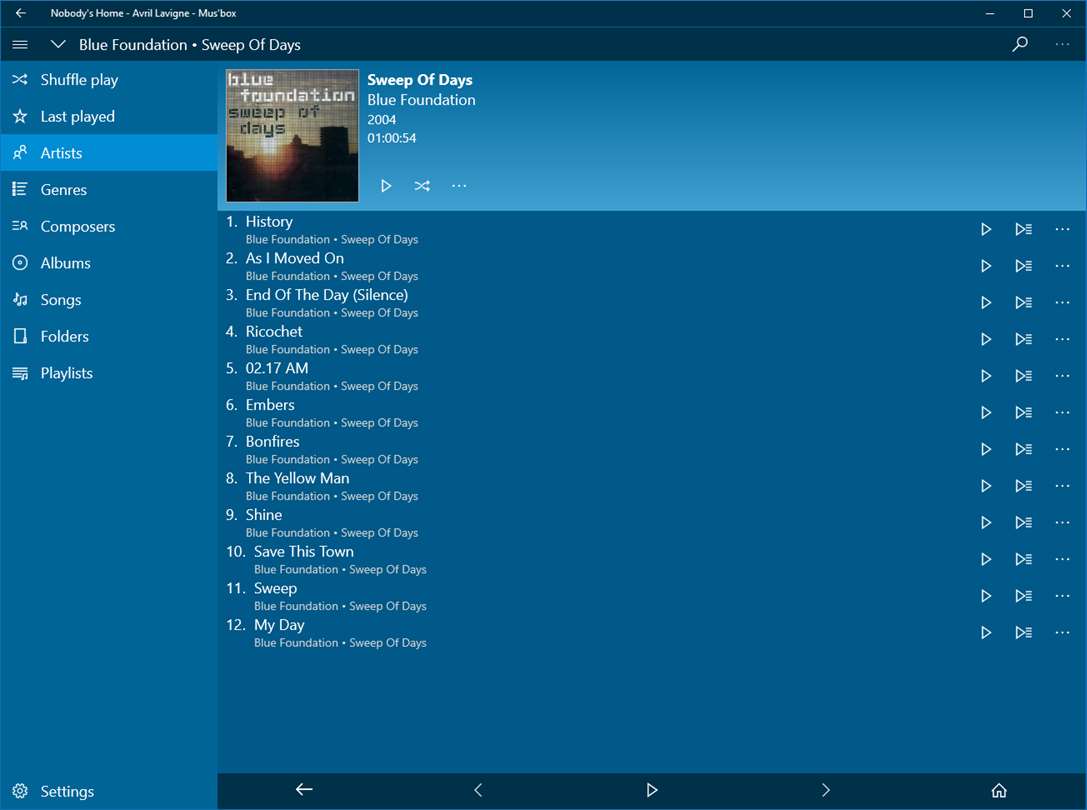The height and width of the screenshot is (810, 1087).
Task: Play the track Embers
Action: point(986,413)
